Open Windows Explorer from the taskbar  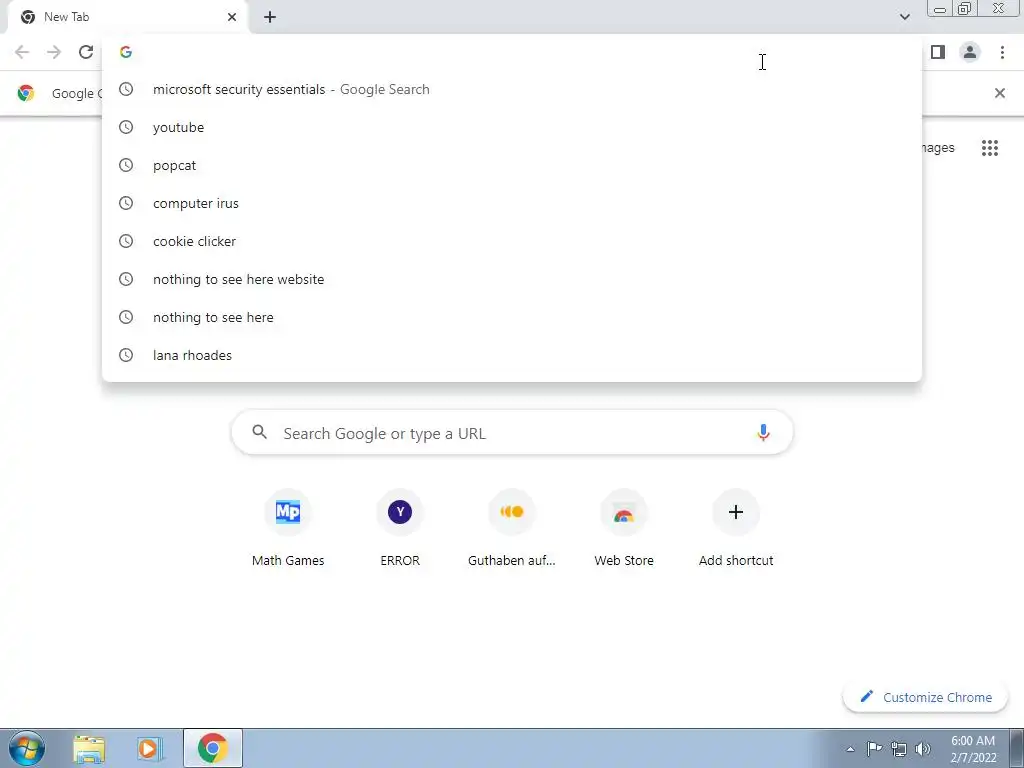[89, 748]
